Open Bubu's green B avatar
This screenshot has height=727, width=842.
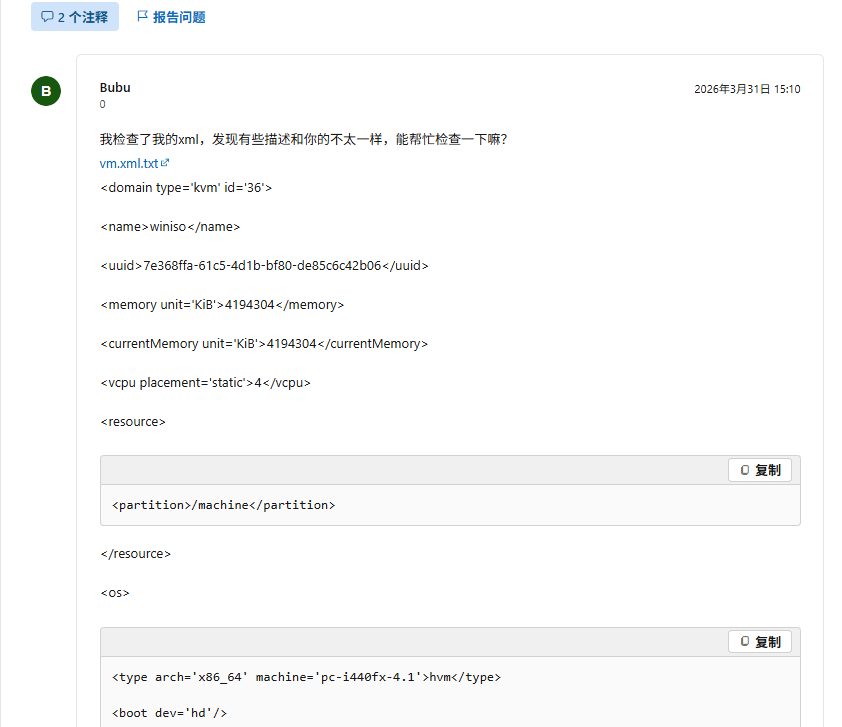pyautogui.click(x=46, y=91)
